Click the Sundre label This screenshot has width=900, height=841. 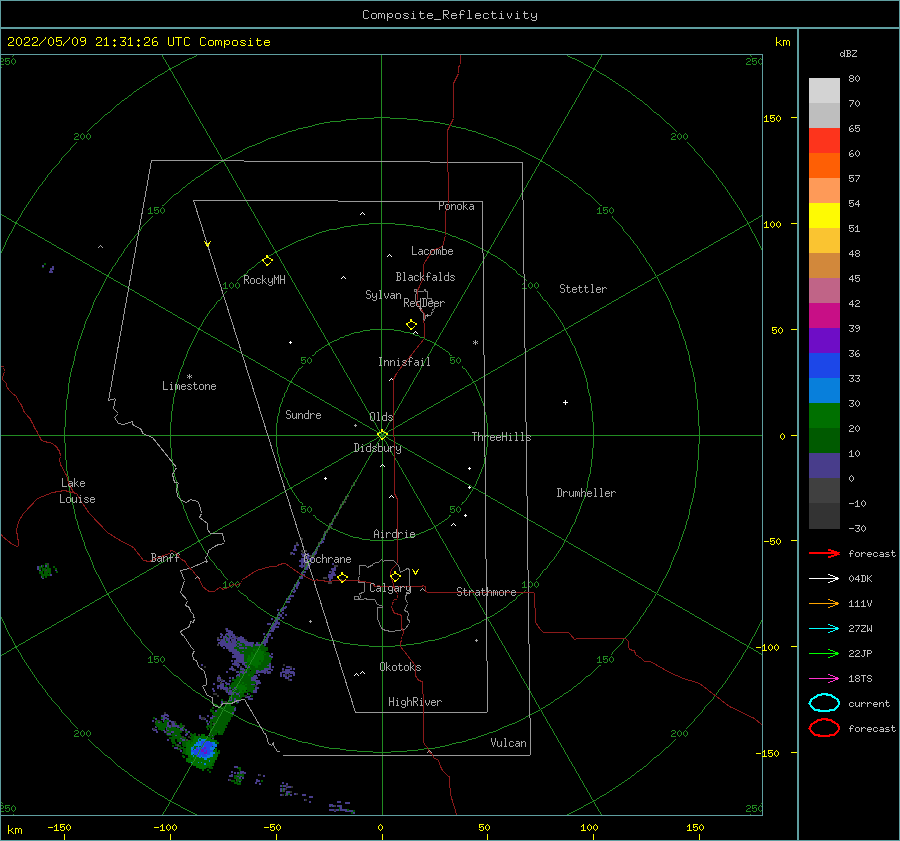304,415
